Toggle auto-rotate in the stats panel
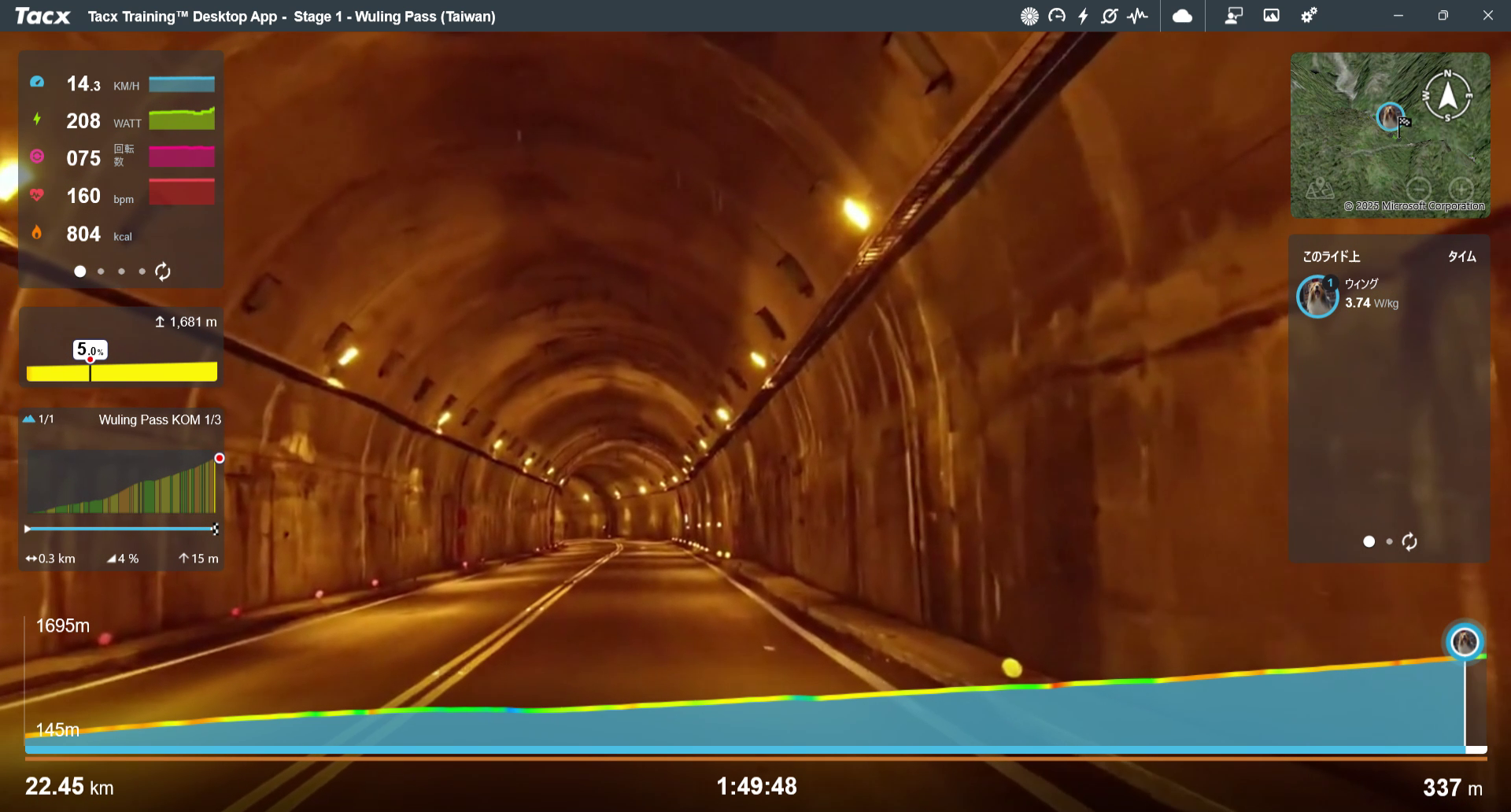This screenshot has height=812, width=1511. [163, 271]
